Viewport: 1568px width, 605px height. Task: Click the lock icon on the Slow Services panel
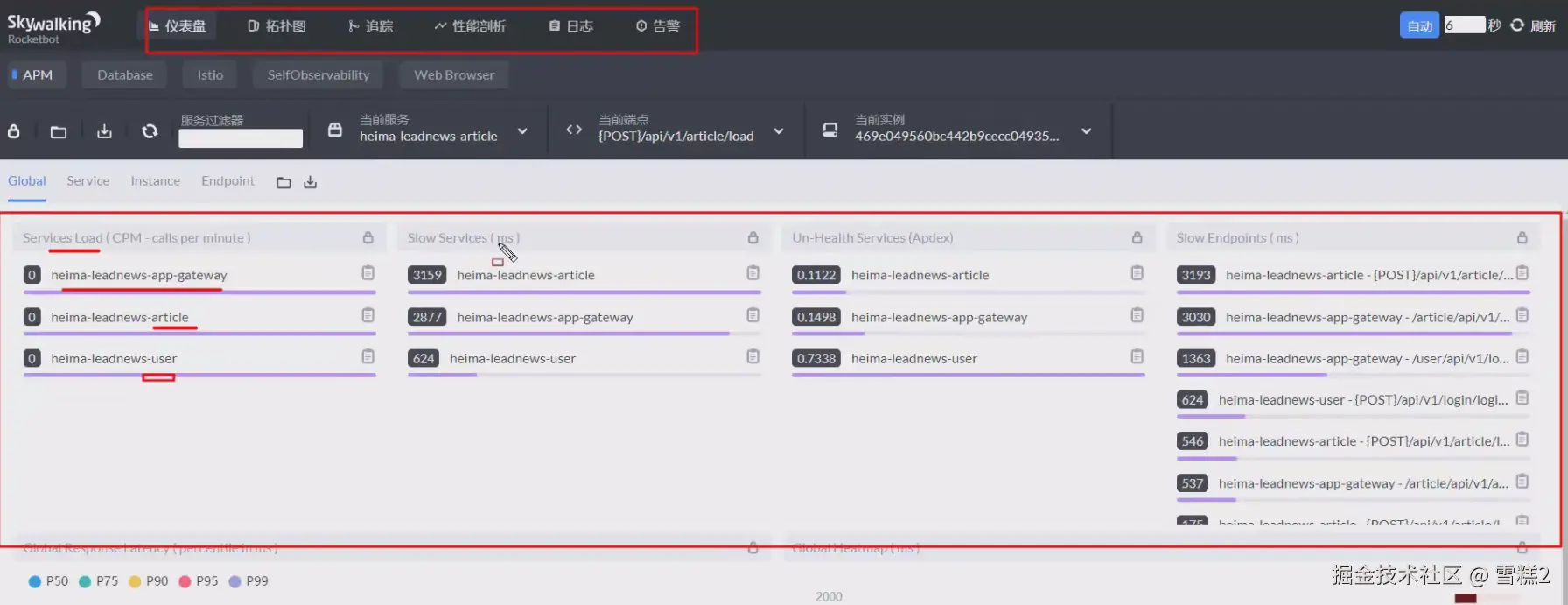coord(753,237)
